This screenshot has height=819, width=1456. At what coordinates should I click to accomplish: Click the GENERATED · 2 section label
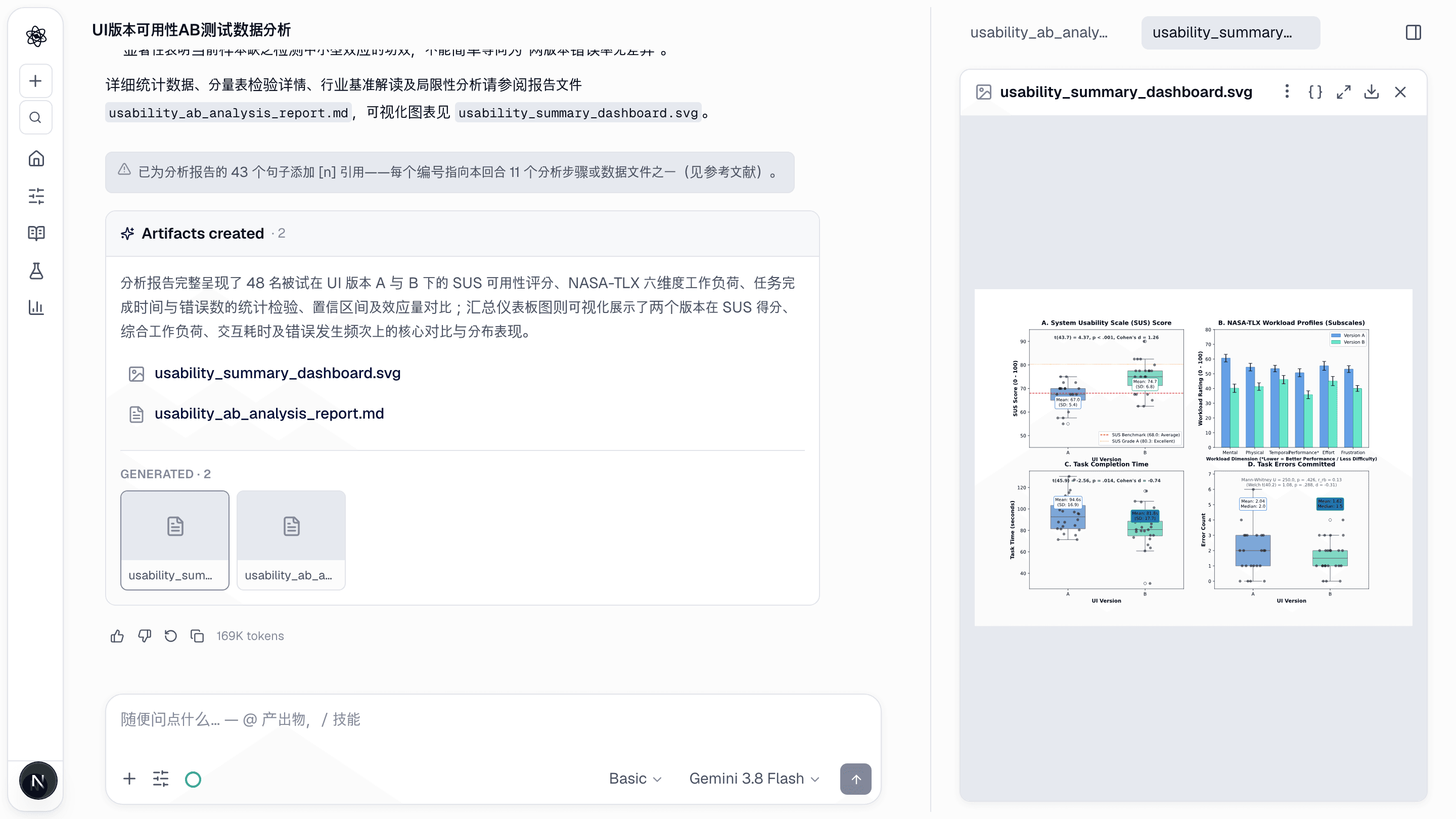[165, 474]
